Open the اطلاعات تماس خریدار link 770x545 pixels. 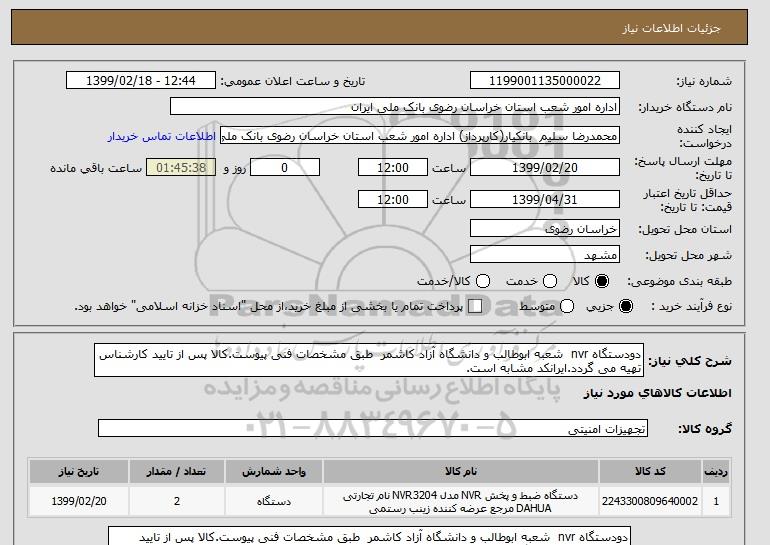[x=162, y=136]
